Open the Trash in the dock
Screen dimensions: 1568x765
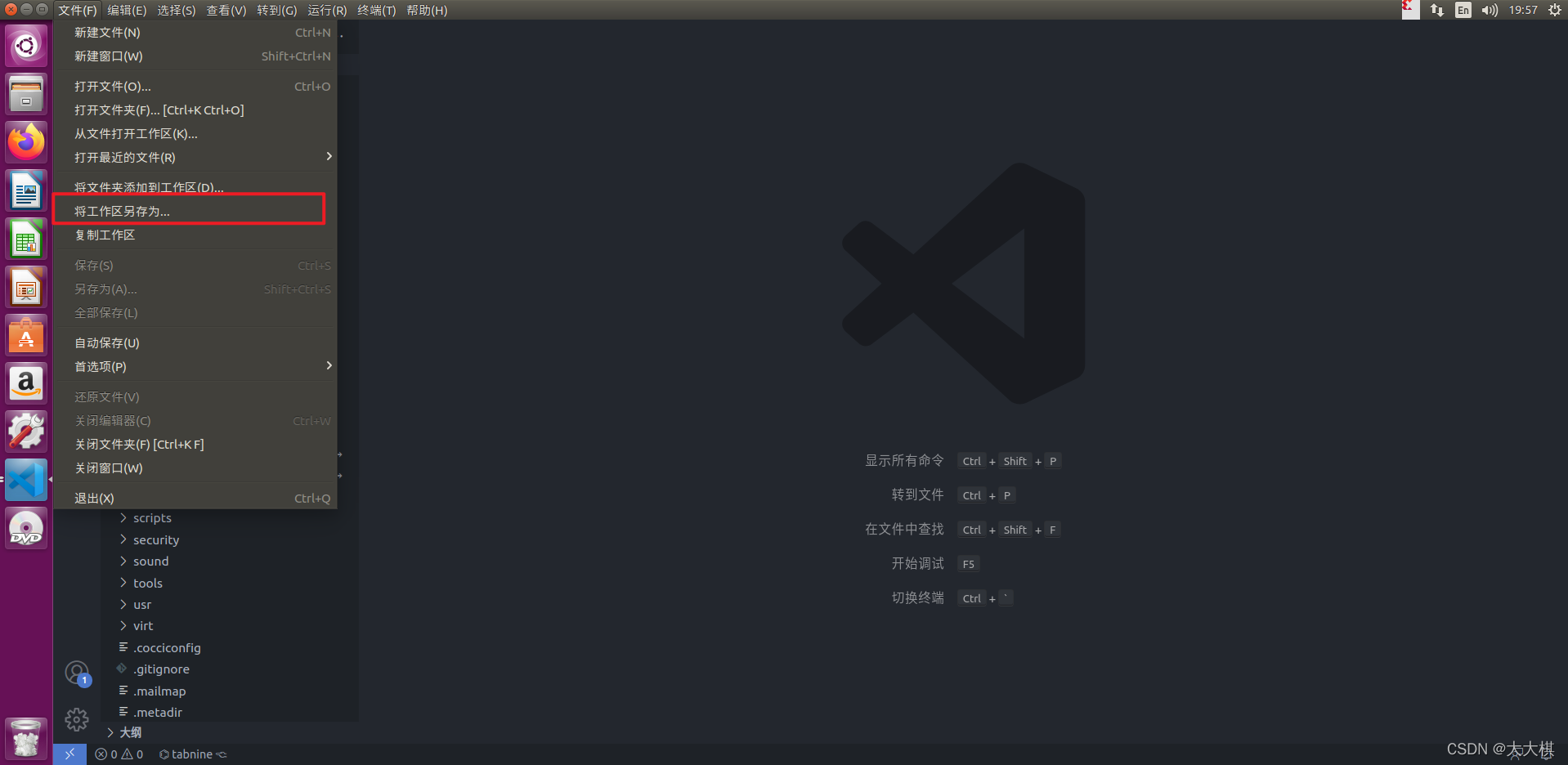tap(26, 739)
